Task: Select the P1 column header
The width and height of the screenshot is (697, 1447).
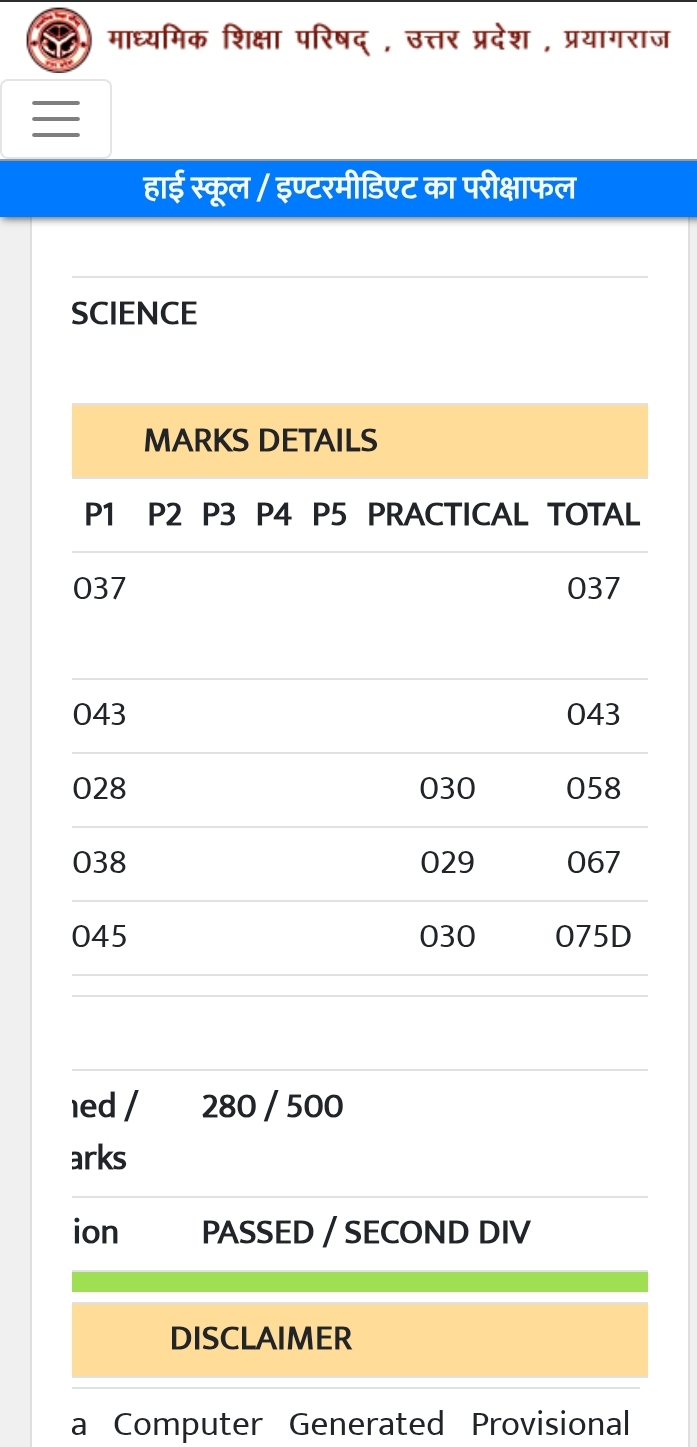Action: coord(99,514)
